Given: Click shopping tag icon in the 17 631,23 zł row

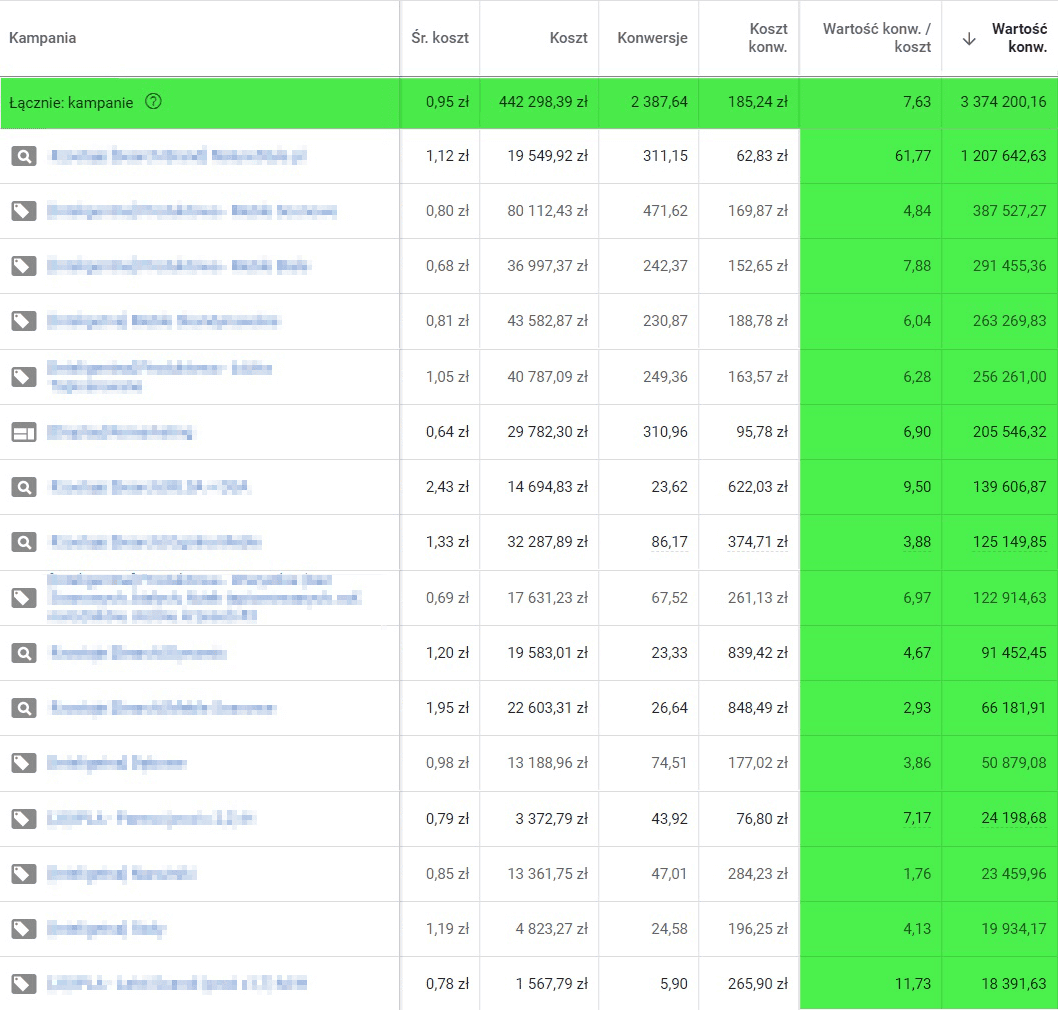Looking at the screenshot, I should [x=24, y=598].
